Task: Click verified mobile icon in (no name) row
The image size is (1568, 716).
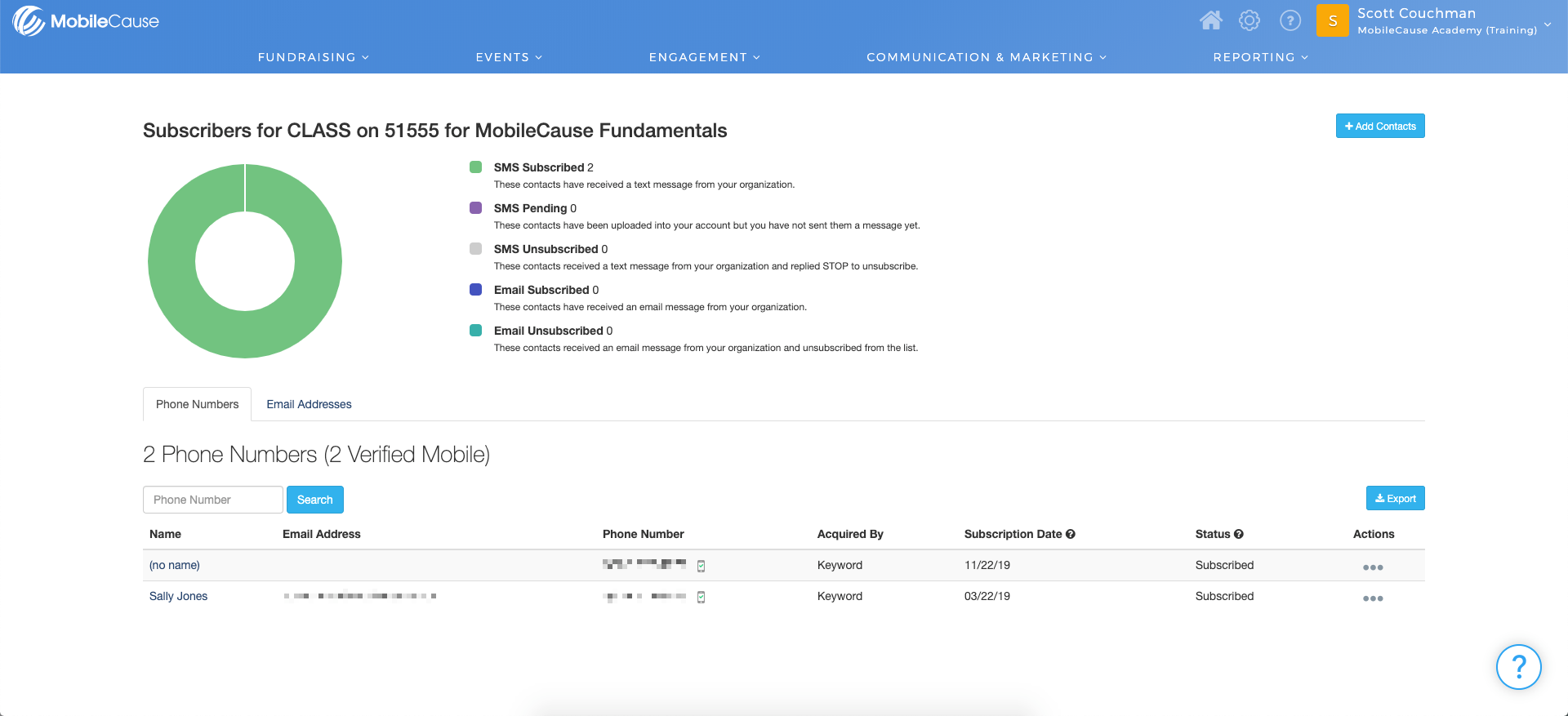Action: pos(701,566)
